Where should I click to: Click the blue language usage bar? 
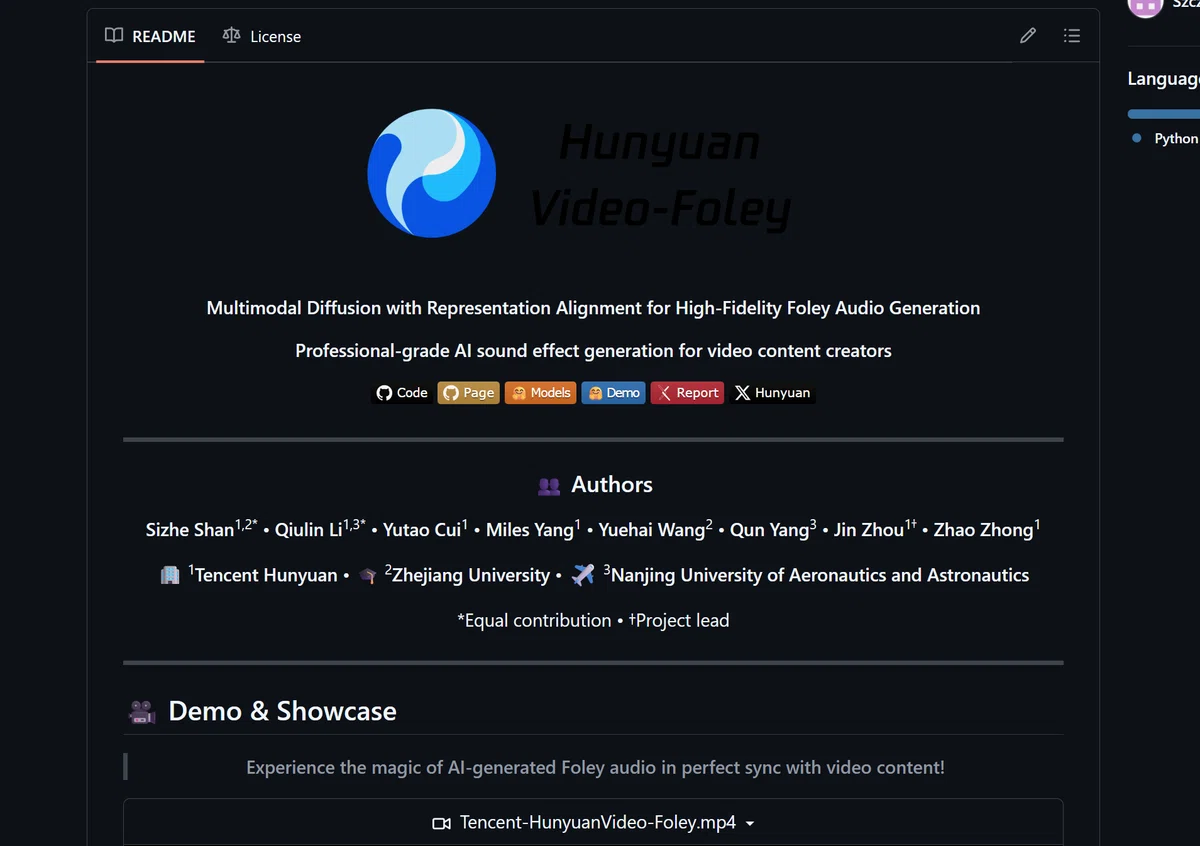coord(1164,114)
